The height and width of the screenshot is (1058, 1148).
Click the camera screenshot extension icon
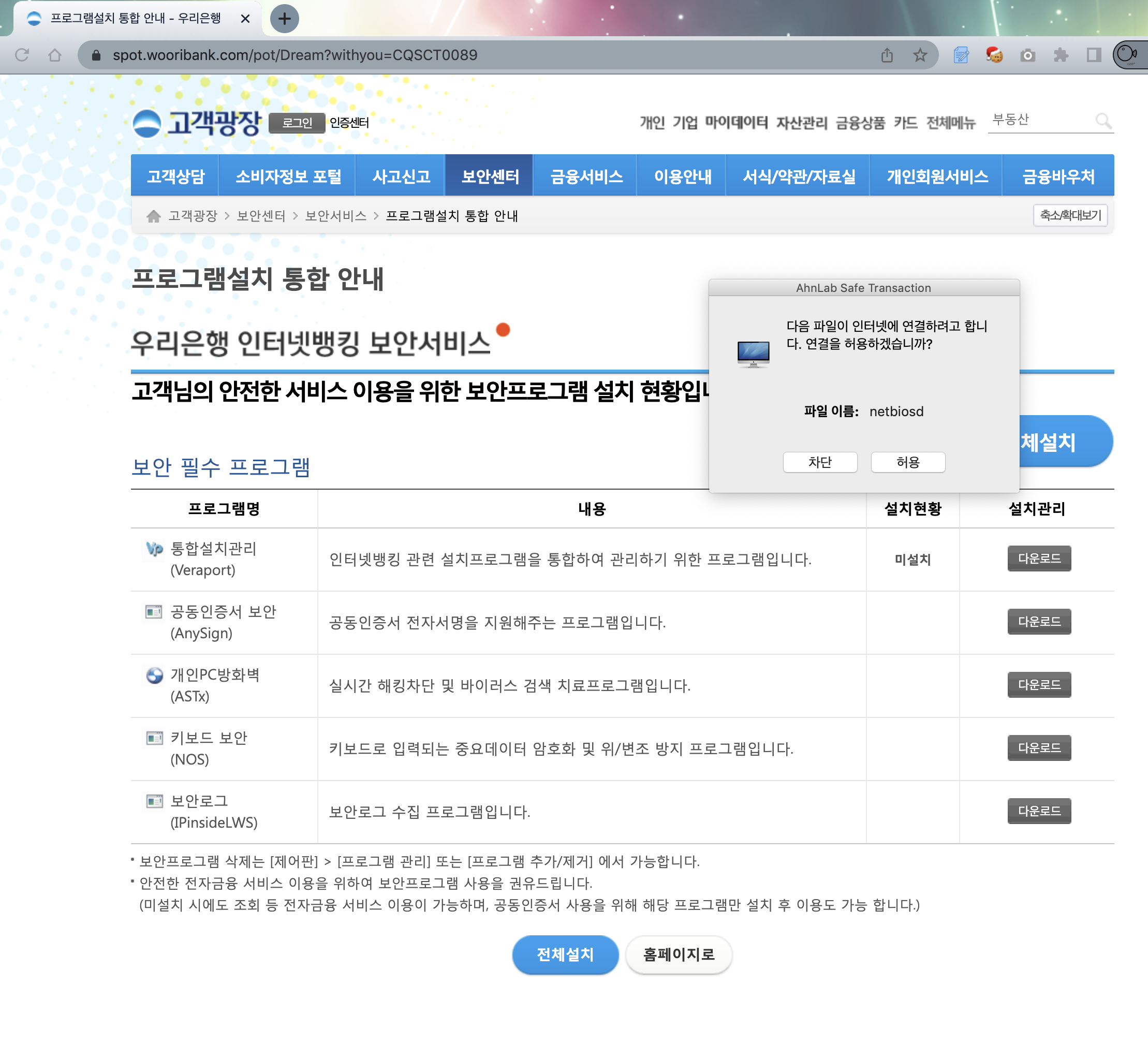coord(1028,55)
